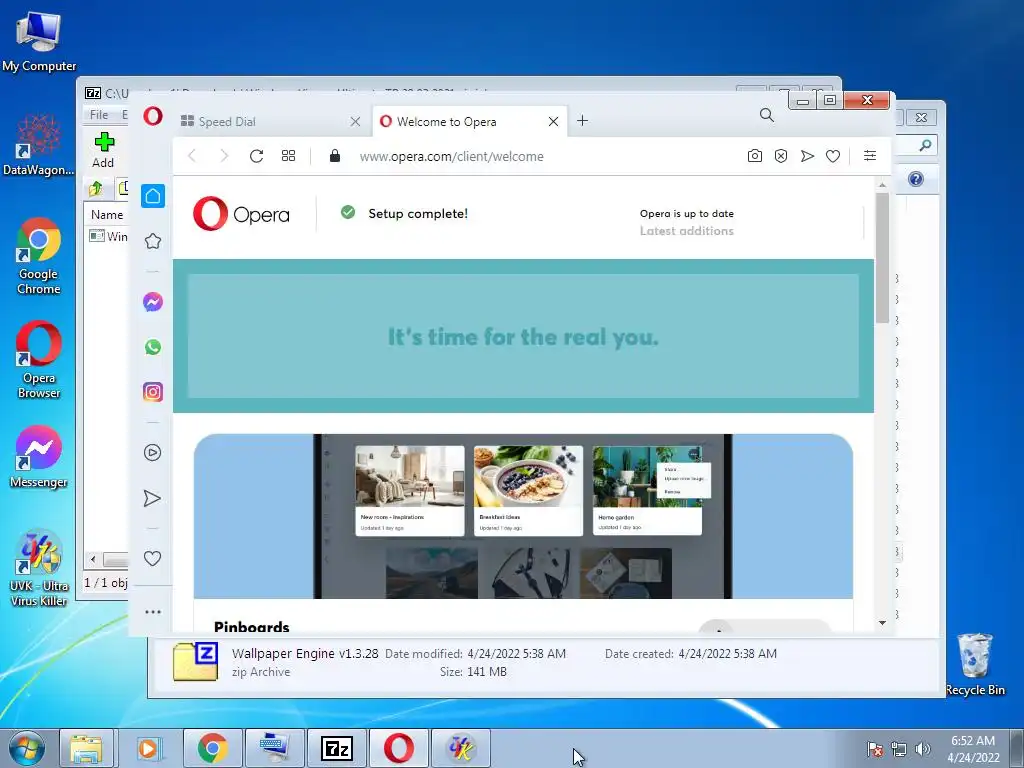Screen dimensions: 1024x768
Task: Open volume speaker tray icon
Action: [923, 749]
